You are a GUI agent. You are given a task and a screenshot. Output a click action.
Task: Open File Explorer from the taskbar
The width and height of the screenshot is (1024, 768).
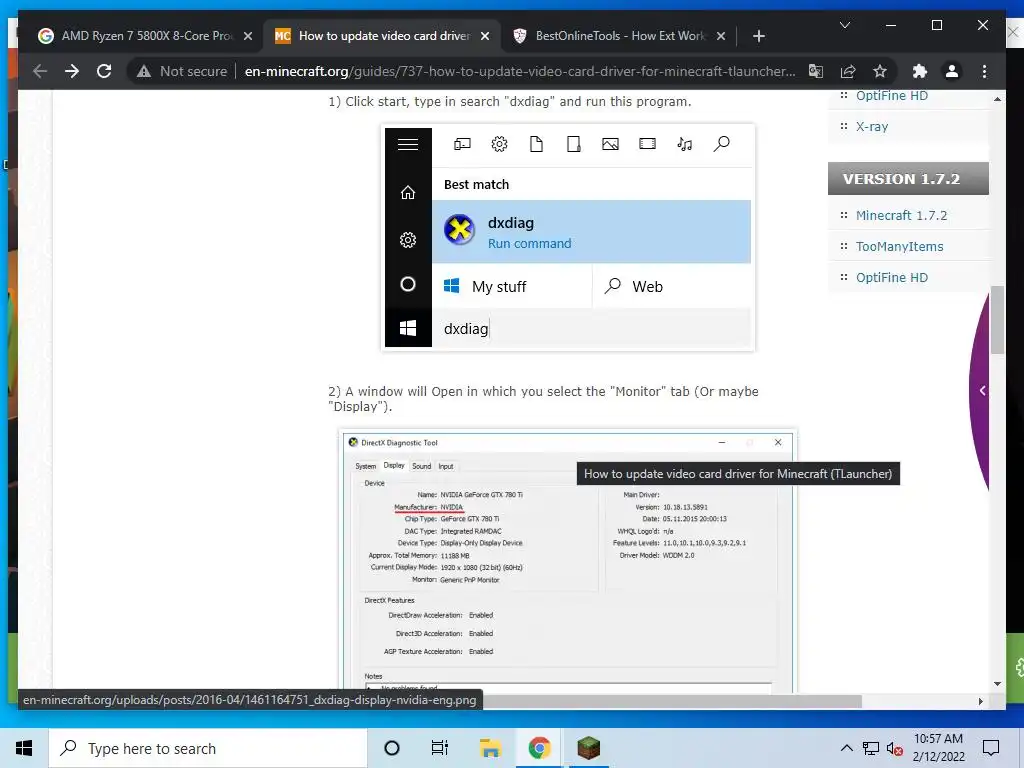point(490,748)
